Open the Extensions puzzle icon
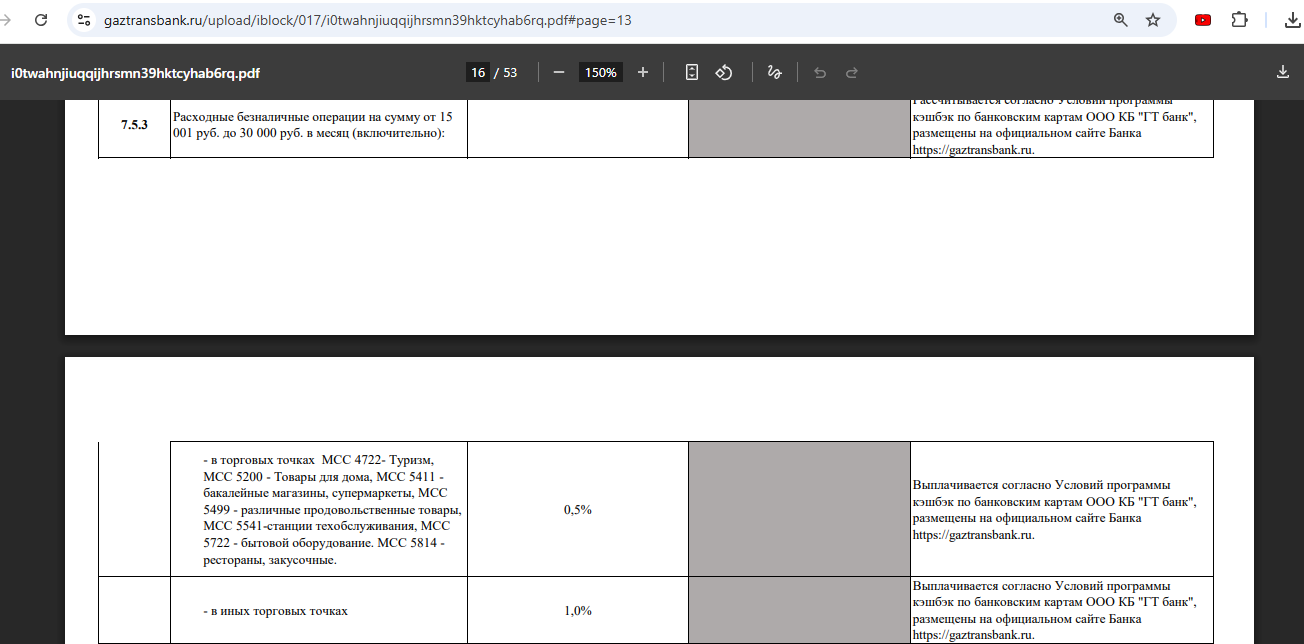 tap(1240, 20)
